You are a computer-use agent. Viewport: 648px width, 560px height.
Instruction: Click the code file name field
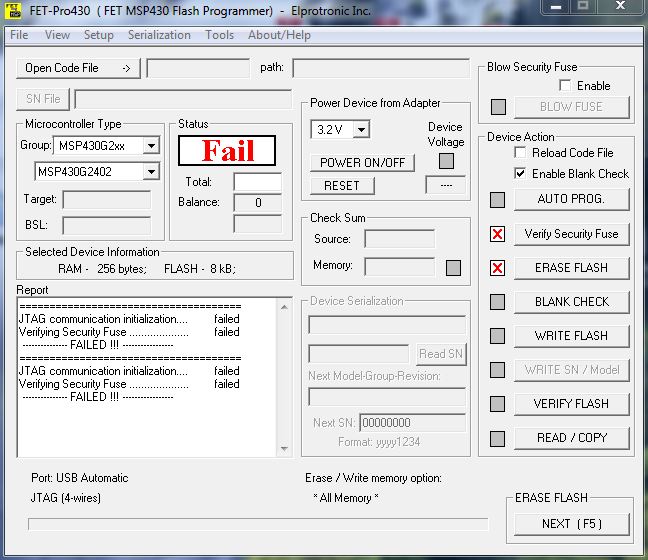tap(198, 68)
